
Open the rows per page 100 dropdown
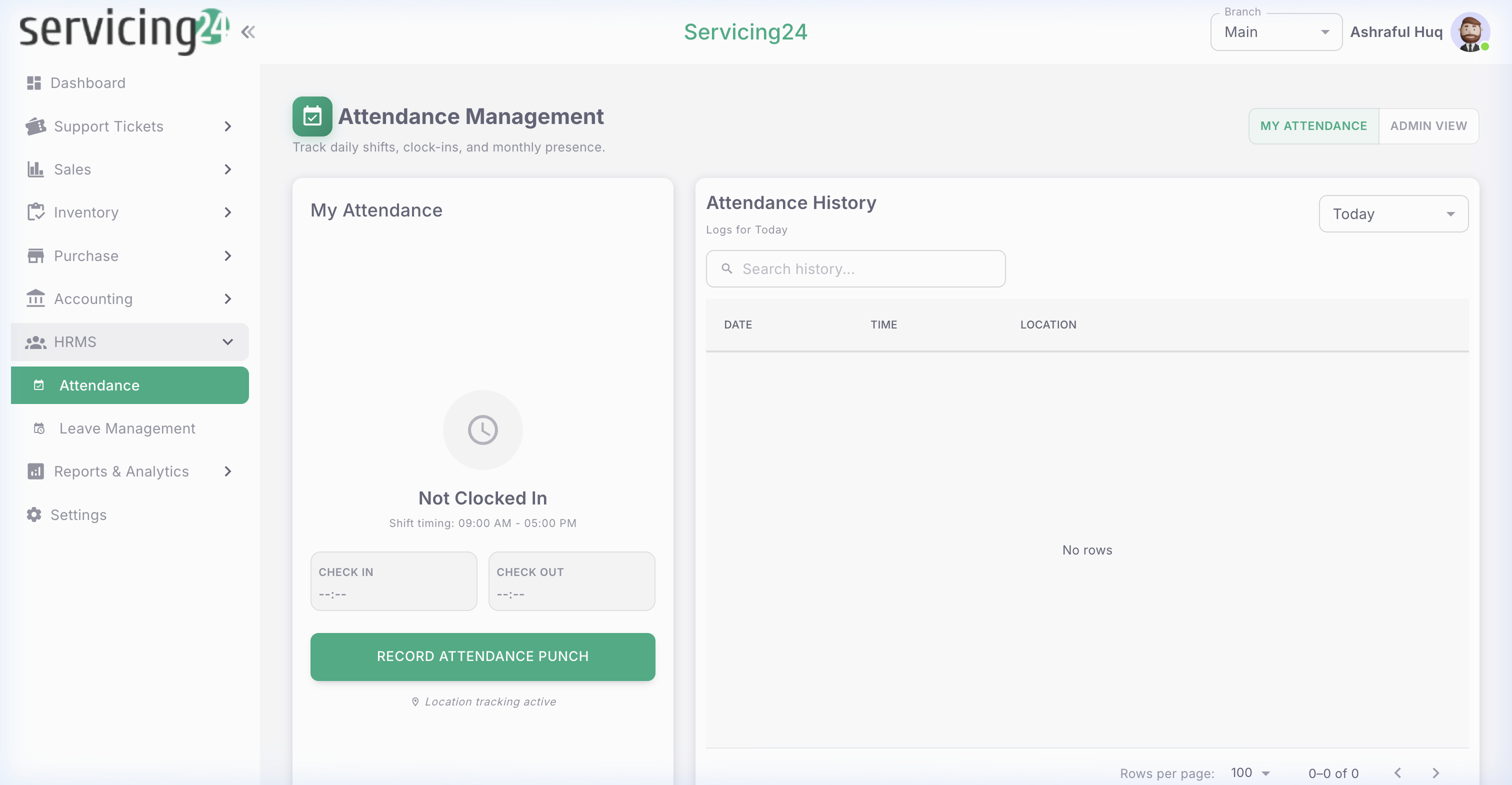1250,772
